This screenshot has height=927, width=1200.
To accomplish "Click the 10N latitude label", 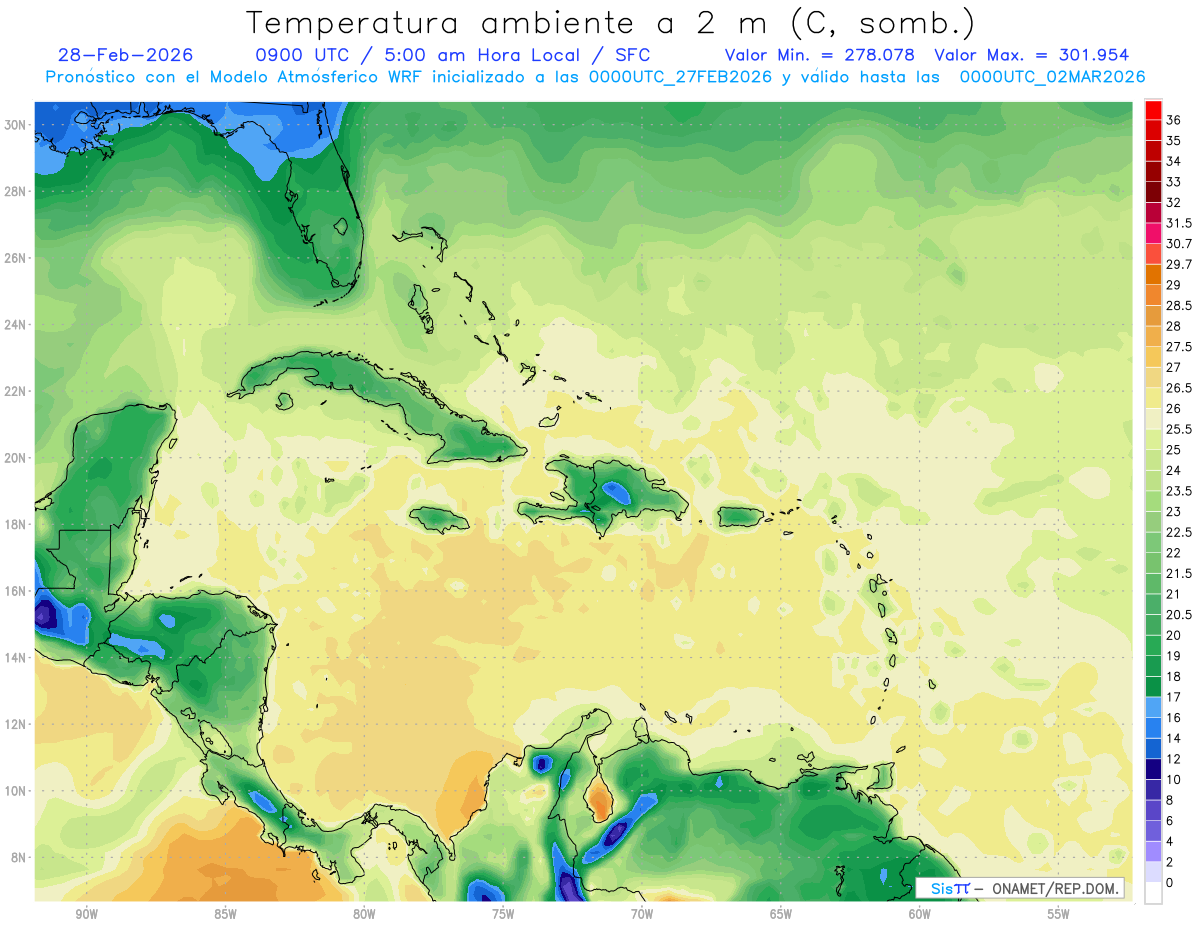I will coord(15,790).
